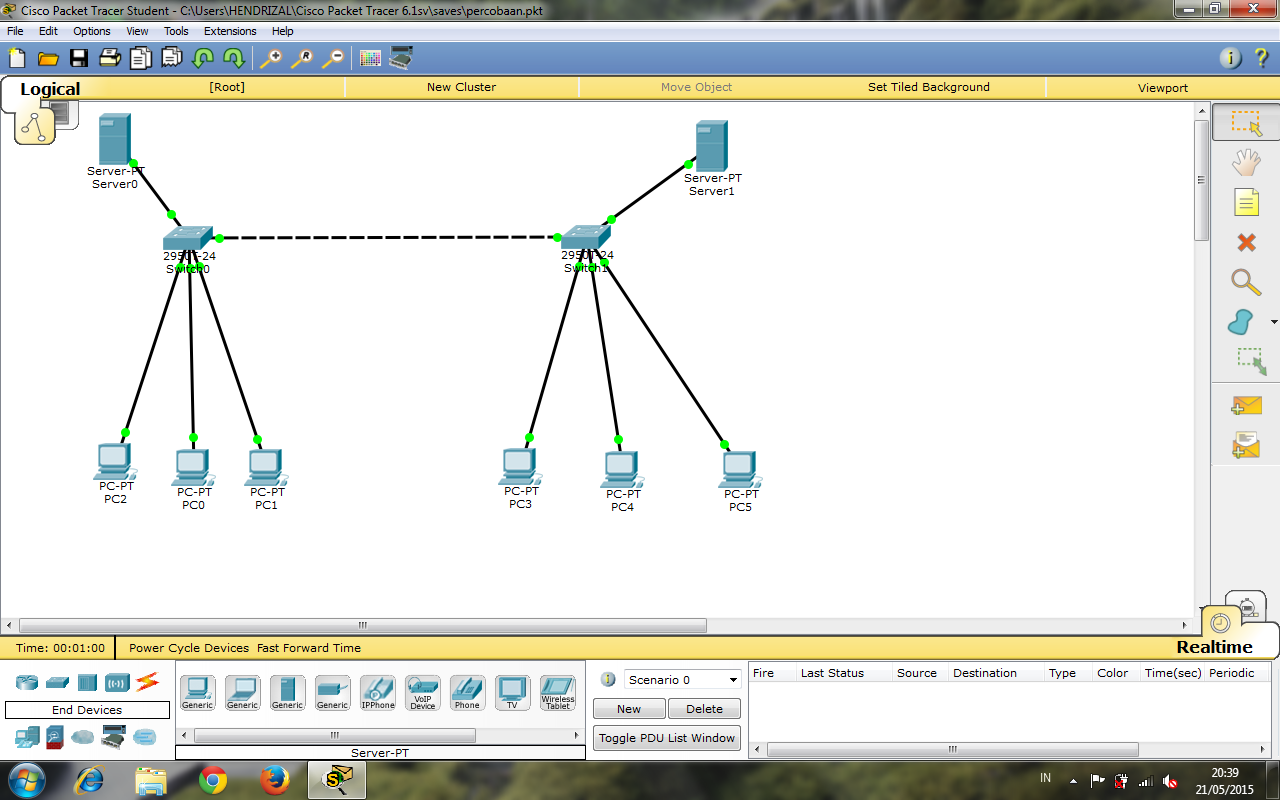Open the custom devices dialog icon

(401, 58)
